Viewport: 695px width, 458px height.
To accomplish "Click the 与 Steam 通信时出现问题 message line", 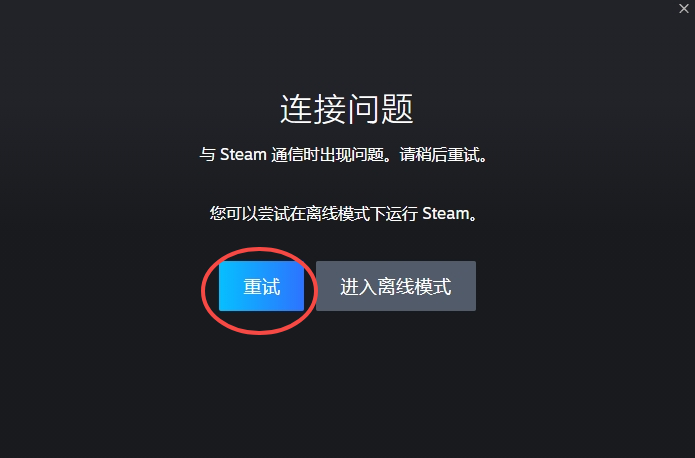I will pyautogui.click(x=343, y=155).
